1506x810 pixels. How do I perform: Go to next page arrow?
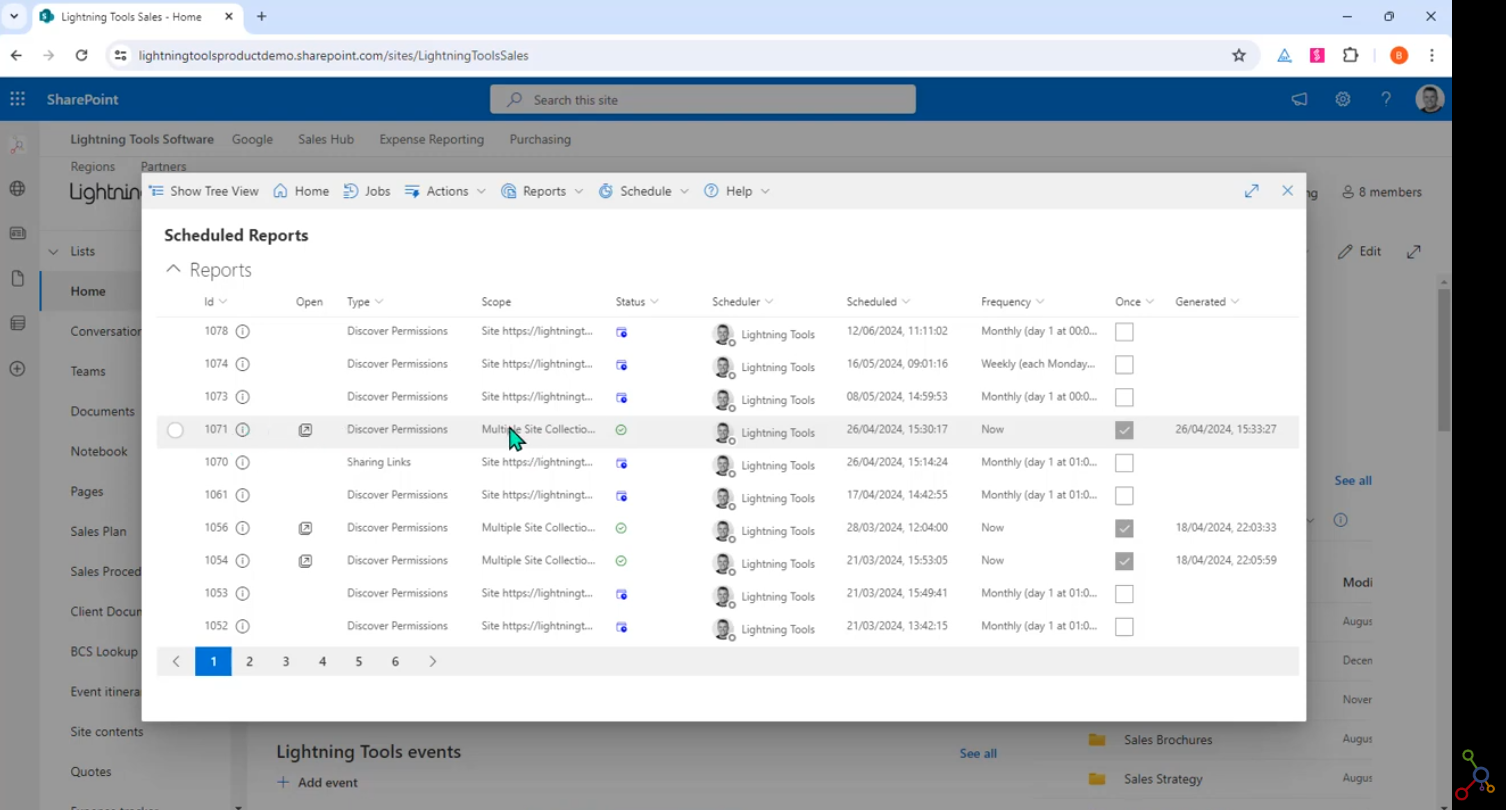(432, 661)
